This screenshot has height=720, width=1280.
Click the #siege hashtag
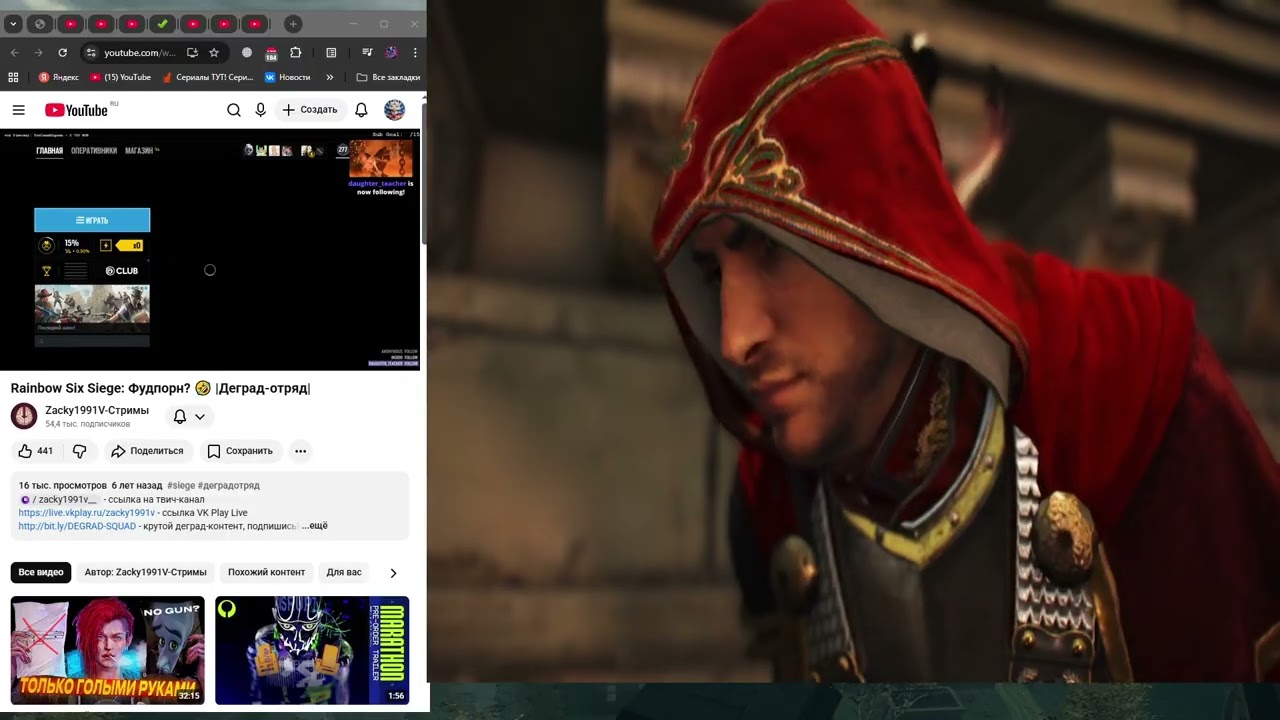[x=180, y=485]
